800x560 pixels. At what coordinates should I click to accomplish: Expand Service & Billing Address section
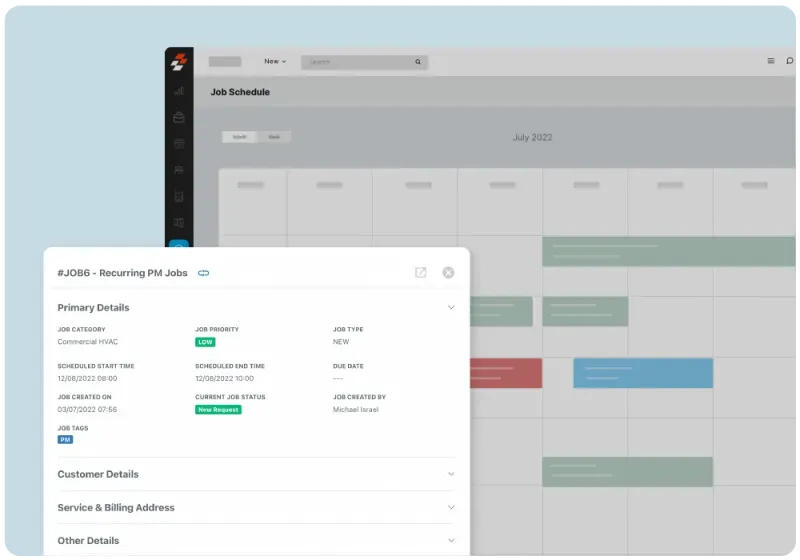(x=451, y=507)
